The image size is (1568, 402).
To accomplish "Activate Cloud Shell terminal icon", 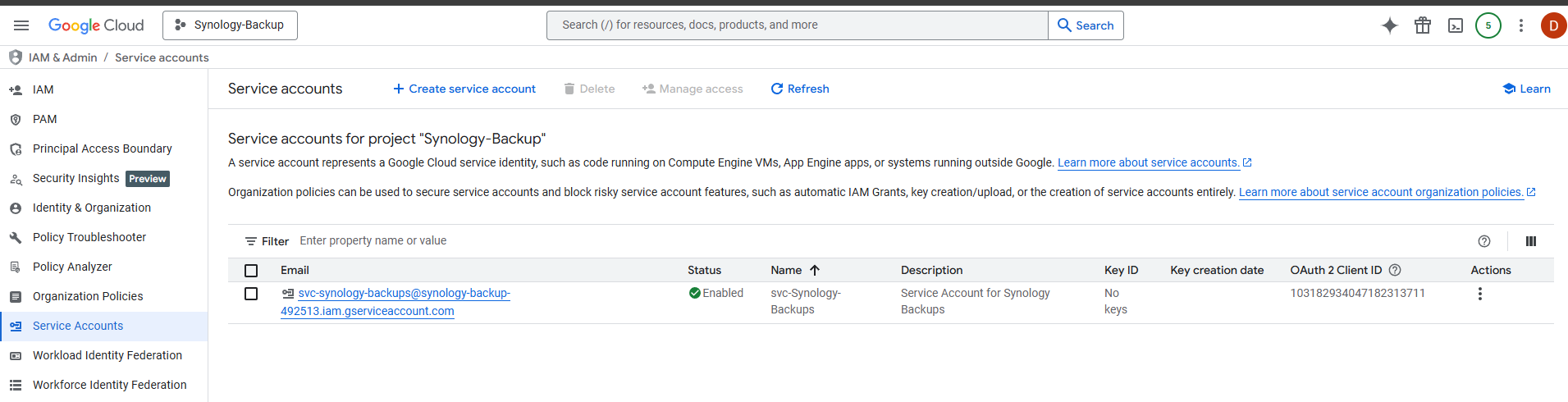I will pos(1456,25).
